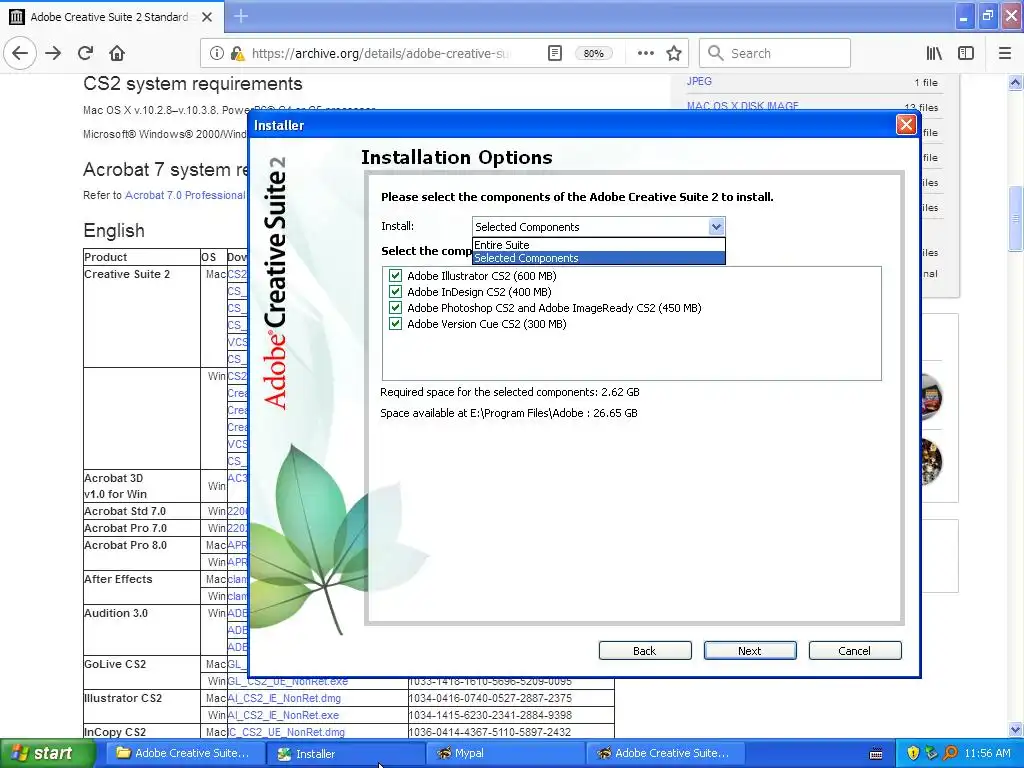Image resolution: width=1024 pixels, height=768 pixels.
Task: Click the taskbar clock showing 11:56 AM
Action: coord(987,753)
